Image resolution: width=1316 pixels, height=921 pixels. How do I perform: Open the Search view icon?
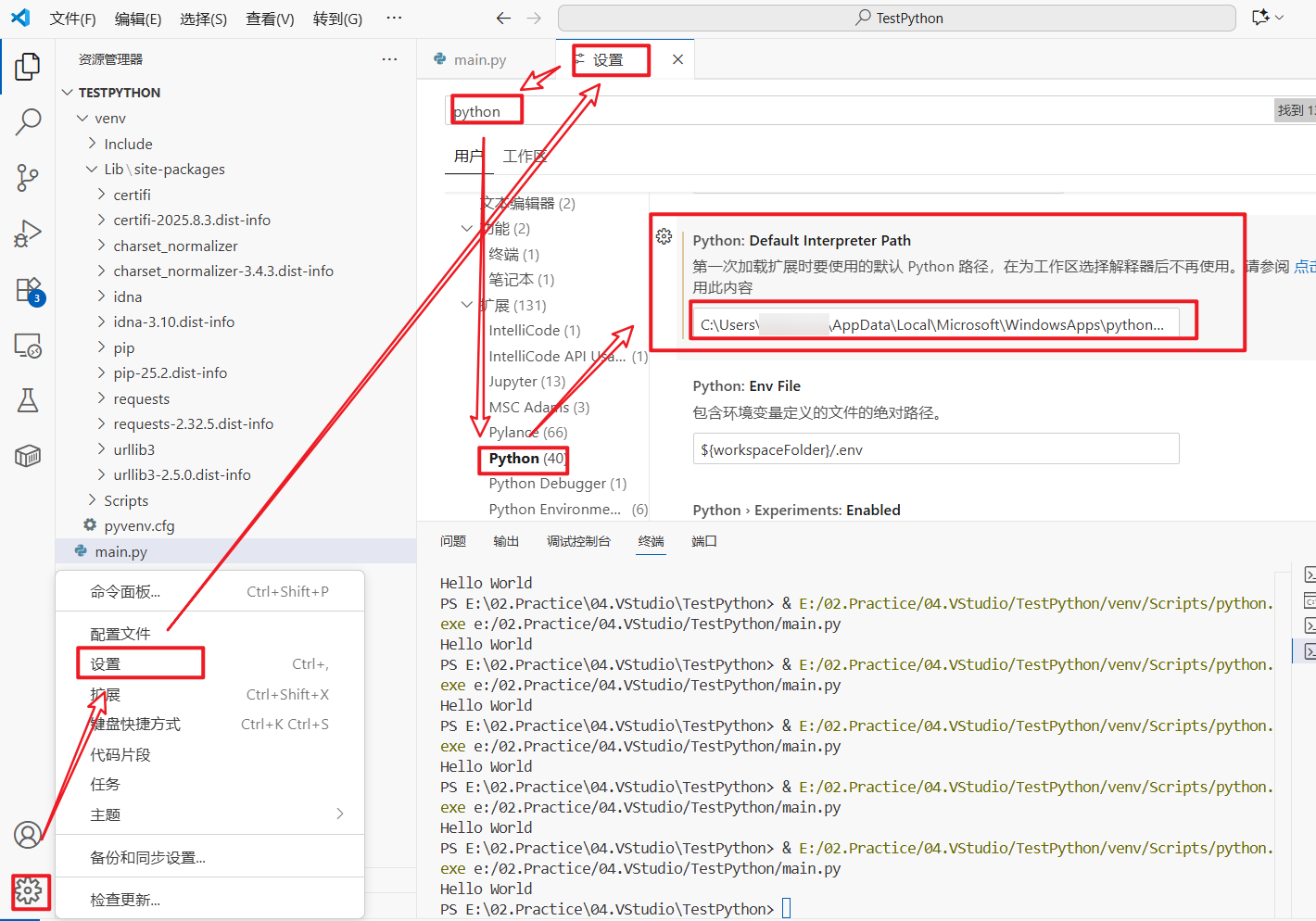coord(28,121)
